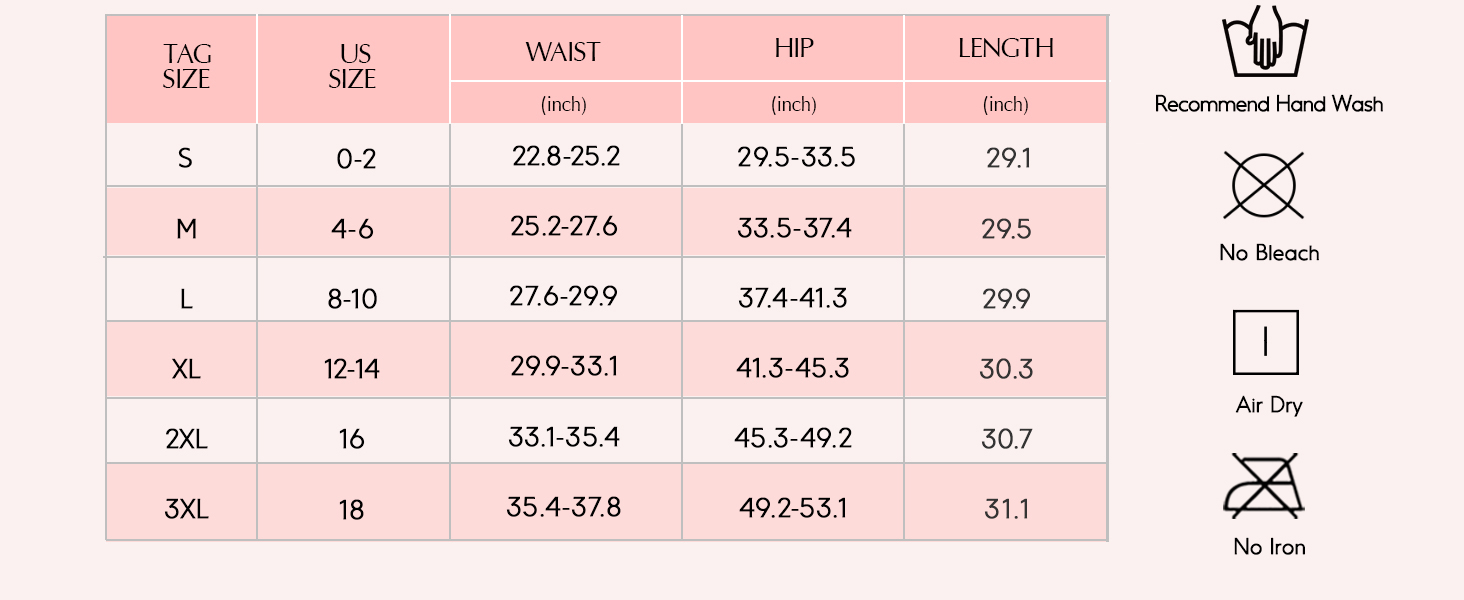The image size is (1464, 600).
Task: Click the No Bleach crossed-circle icon
Action: pos(1265,185)
